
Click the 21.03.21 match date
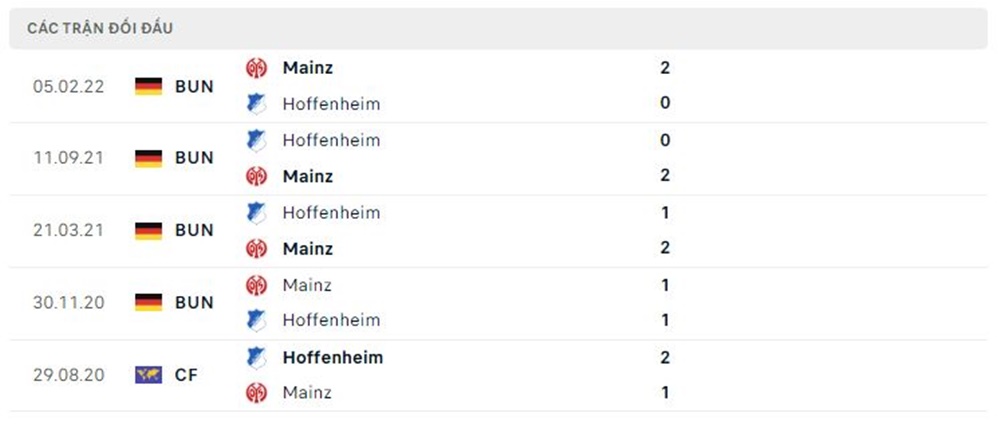(68, 230)
